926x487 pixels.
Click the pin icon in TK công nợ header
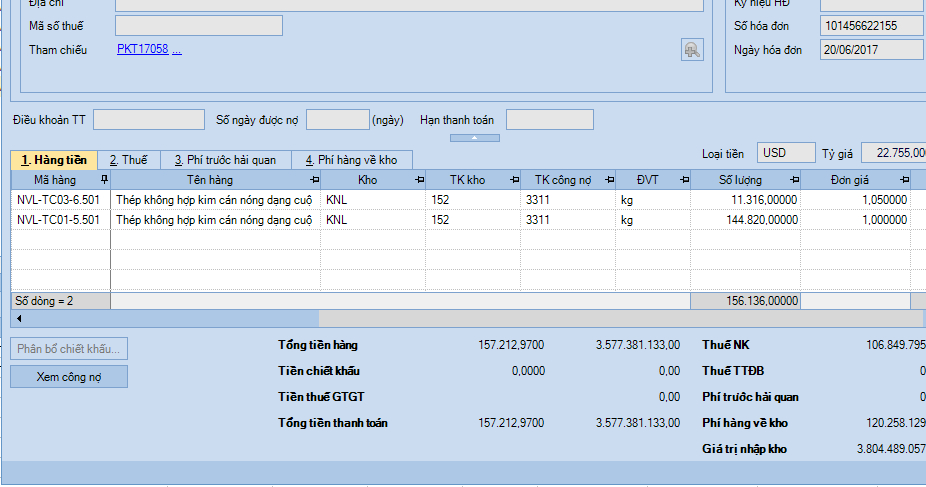click(x=609, y=180)
